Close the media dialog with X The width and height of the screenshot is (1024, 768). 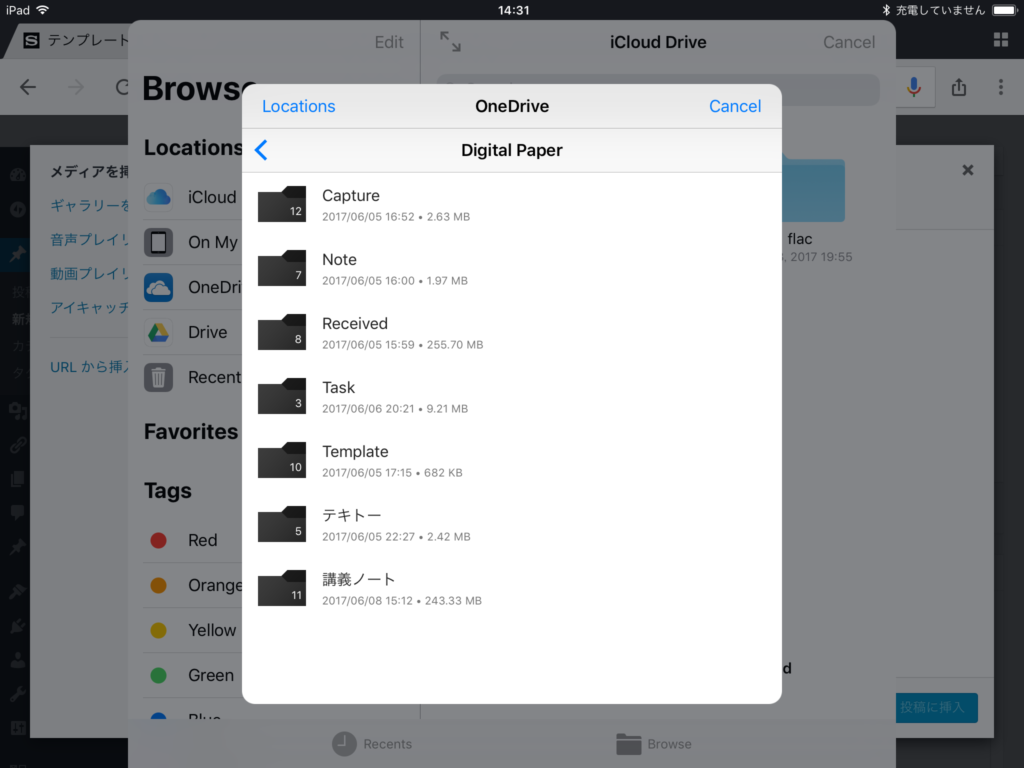(968, 170)
